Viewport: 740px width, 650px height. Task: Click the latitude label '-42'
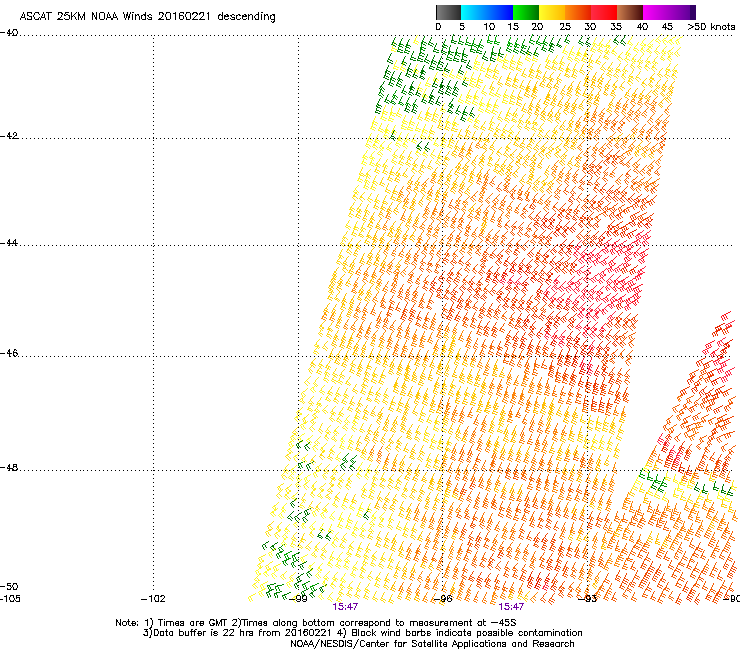[9, 136]
